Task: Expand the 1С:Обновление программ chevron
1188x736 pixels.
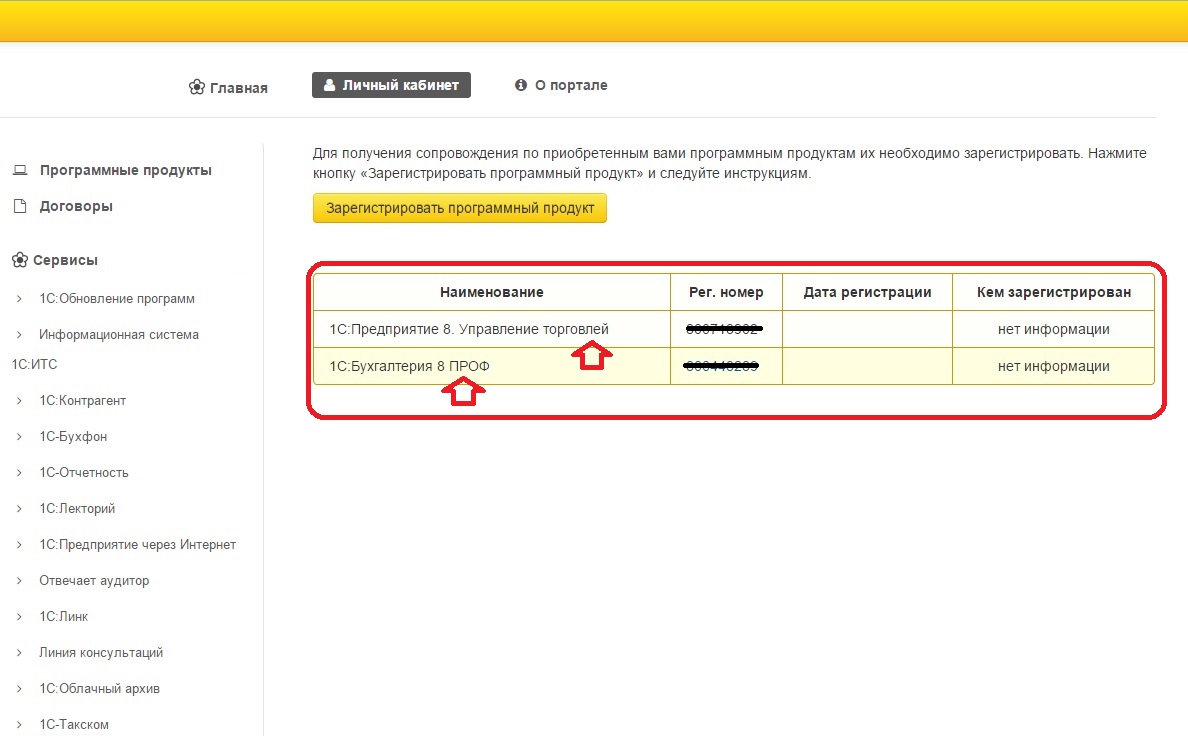Action: (19, 299)
